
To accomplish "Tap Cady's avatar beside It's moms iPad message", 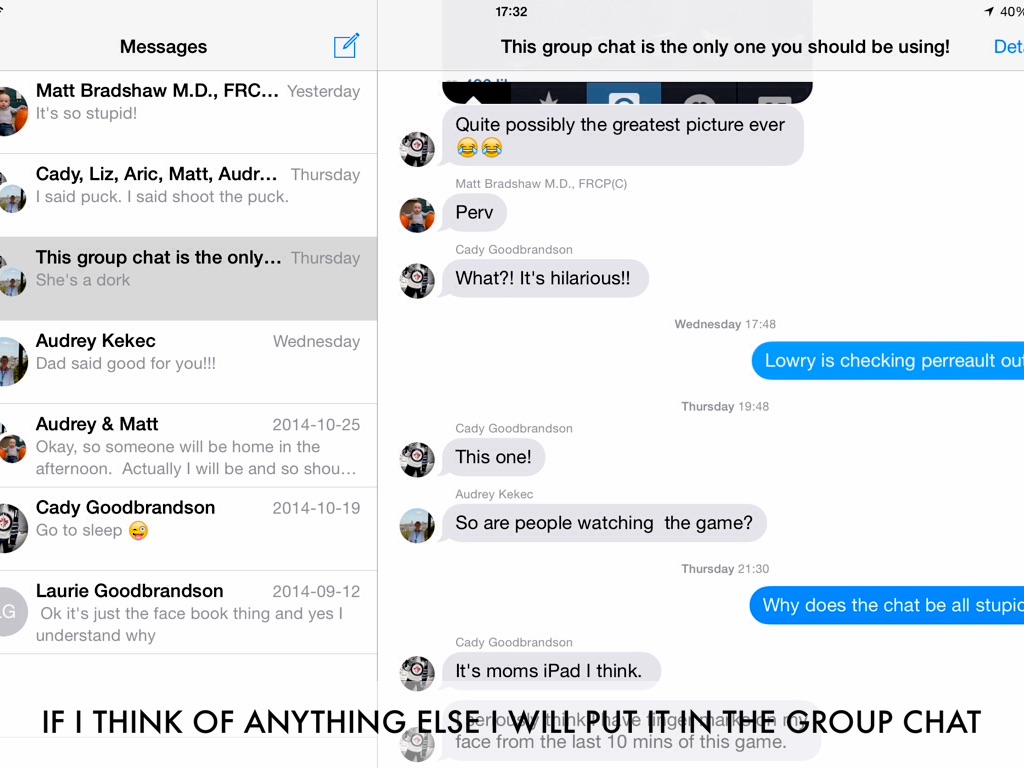I will (417, 673).
